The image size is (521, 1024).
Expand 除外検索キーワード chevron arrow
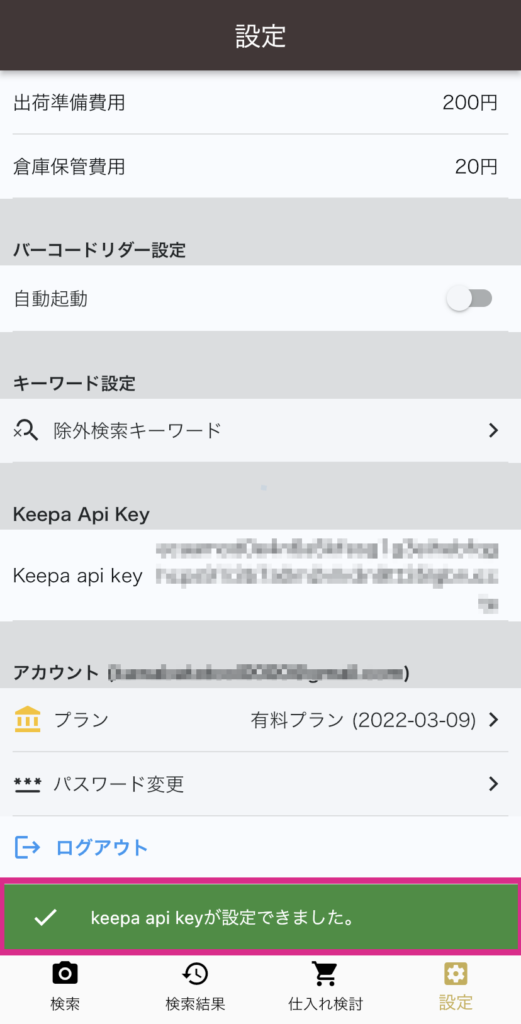(x=494, y=430)
